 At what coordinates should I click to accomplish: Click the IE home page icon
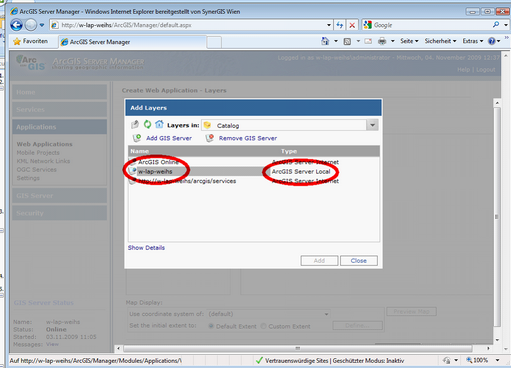tap(325, 41)
